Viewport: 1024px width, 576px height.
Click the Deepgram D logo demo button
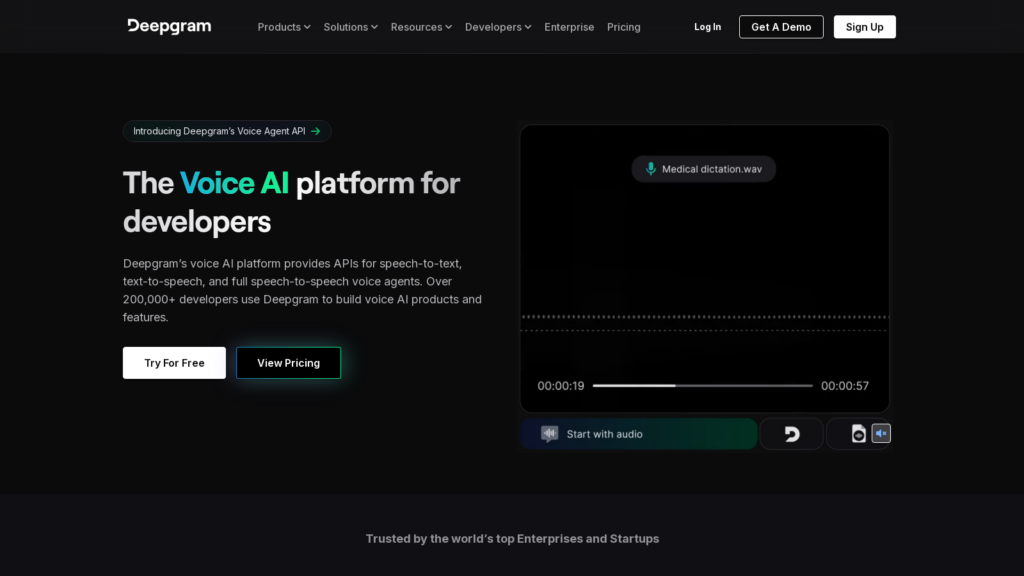[x=792, y=434]
